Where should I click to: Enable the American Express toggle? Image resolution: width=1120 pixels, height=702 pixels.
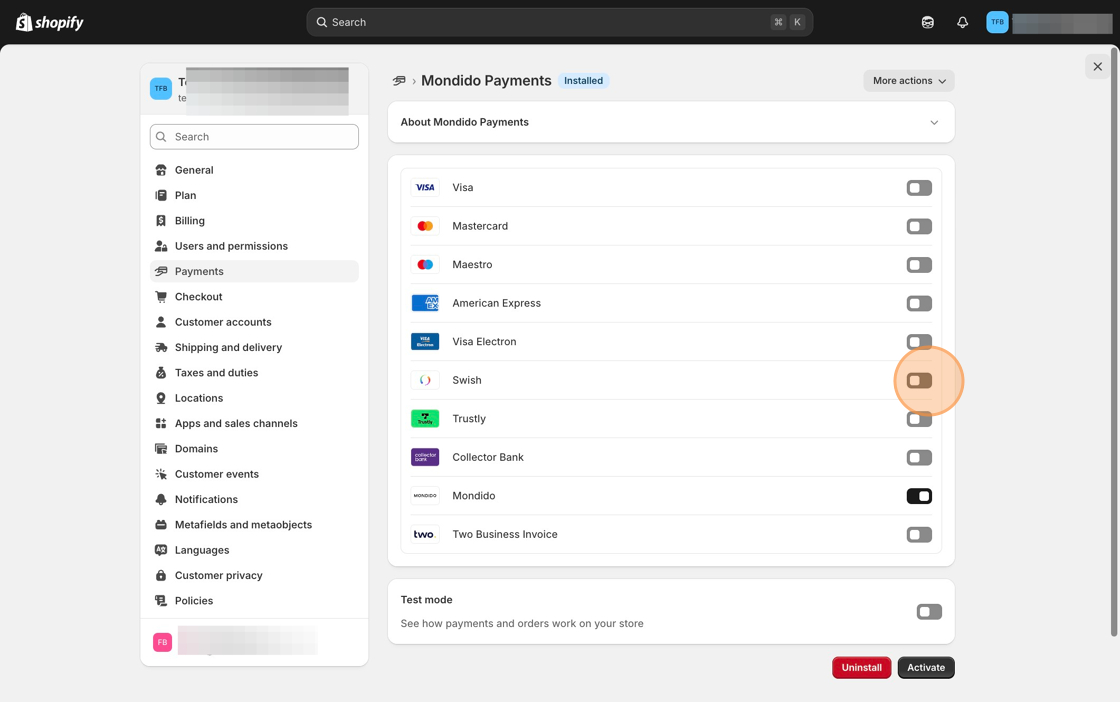click(919, 304)
